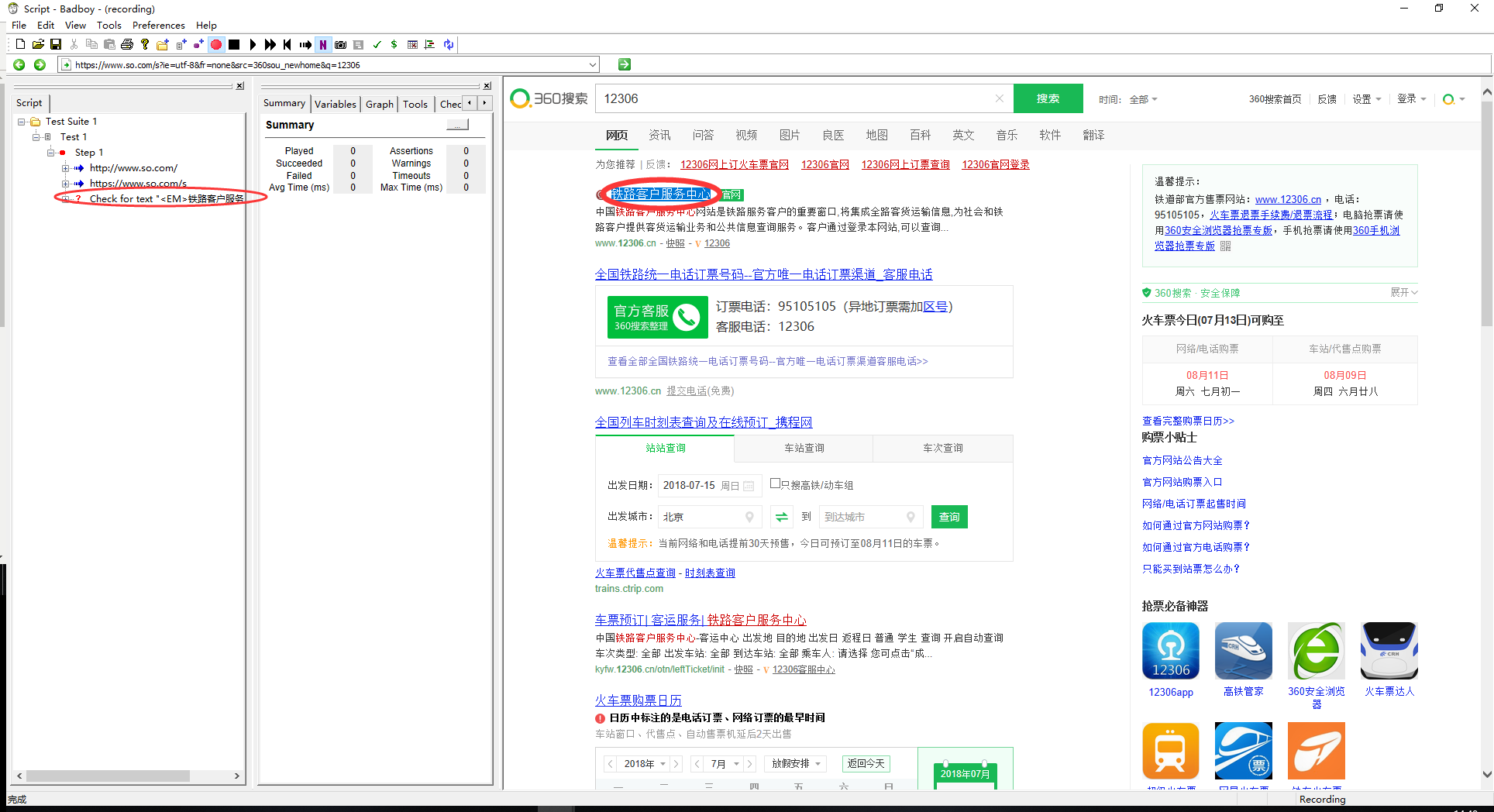Open the 放假安排 dropdown
Viewport: 1494px width, 812px height.
pos(796,764)
